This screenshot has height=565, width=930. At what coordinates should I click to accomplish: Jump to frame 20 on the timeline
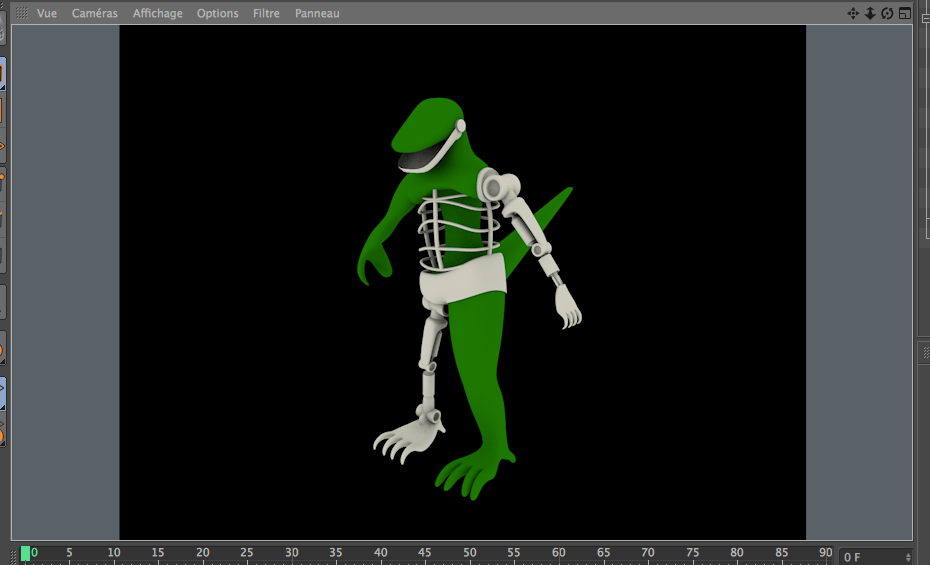(x=203, y=554)
